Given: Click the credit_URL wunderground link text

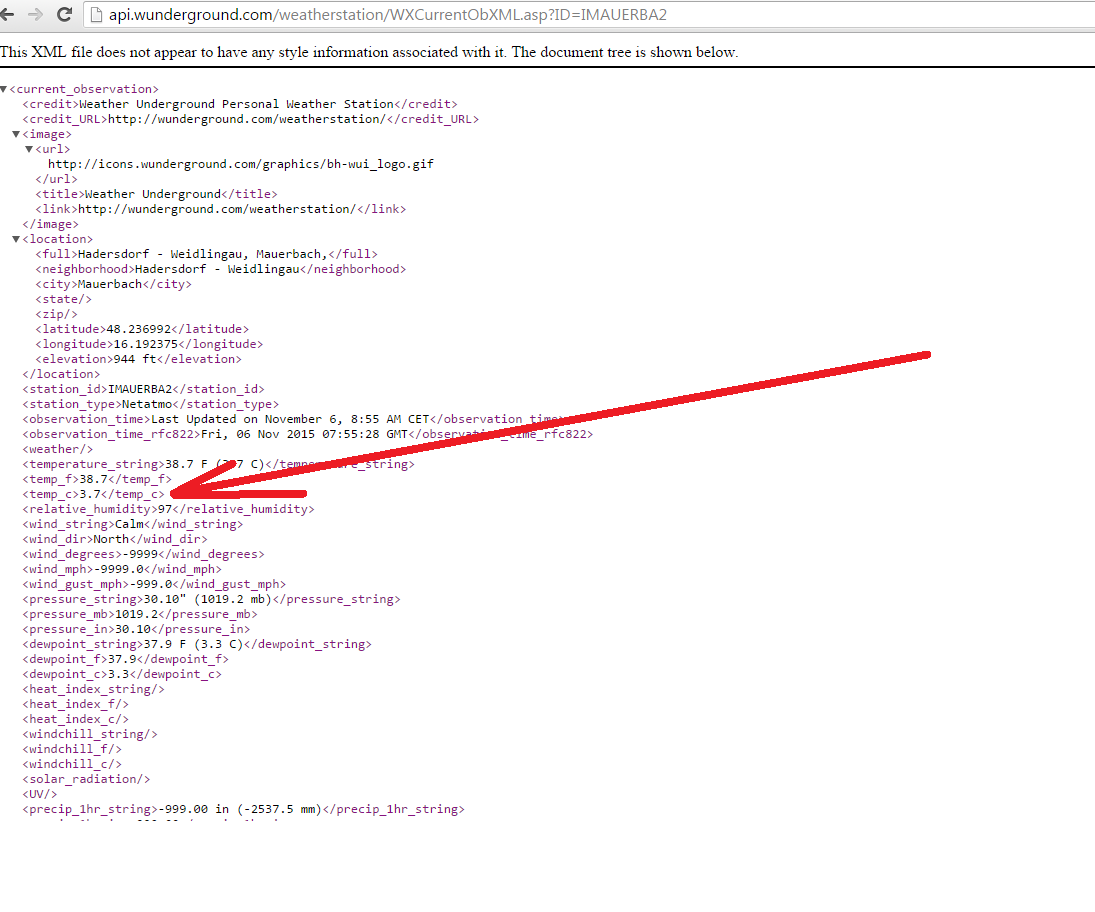Looking at the screenshot, I should [x=247, y=119].
